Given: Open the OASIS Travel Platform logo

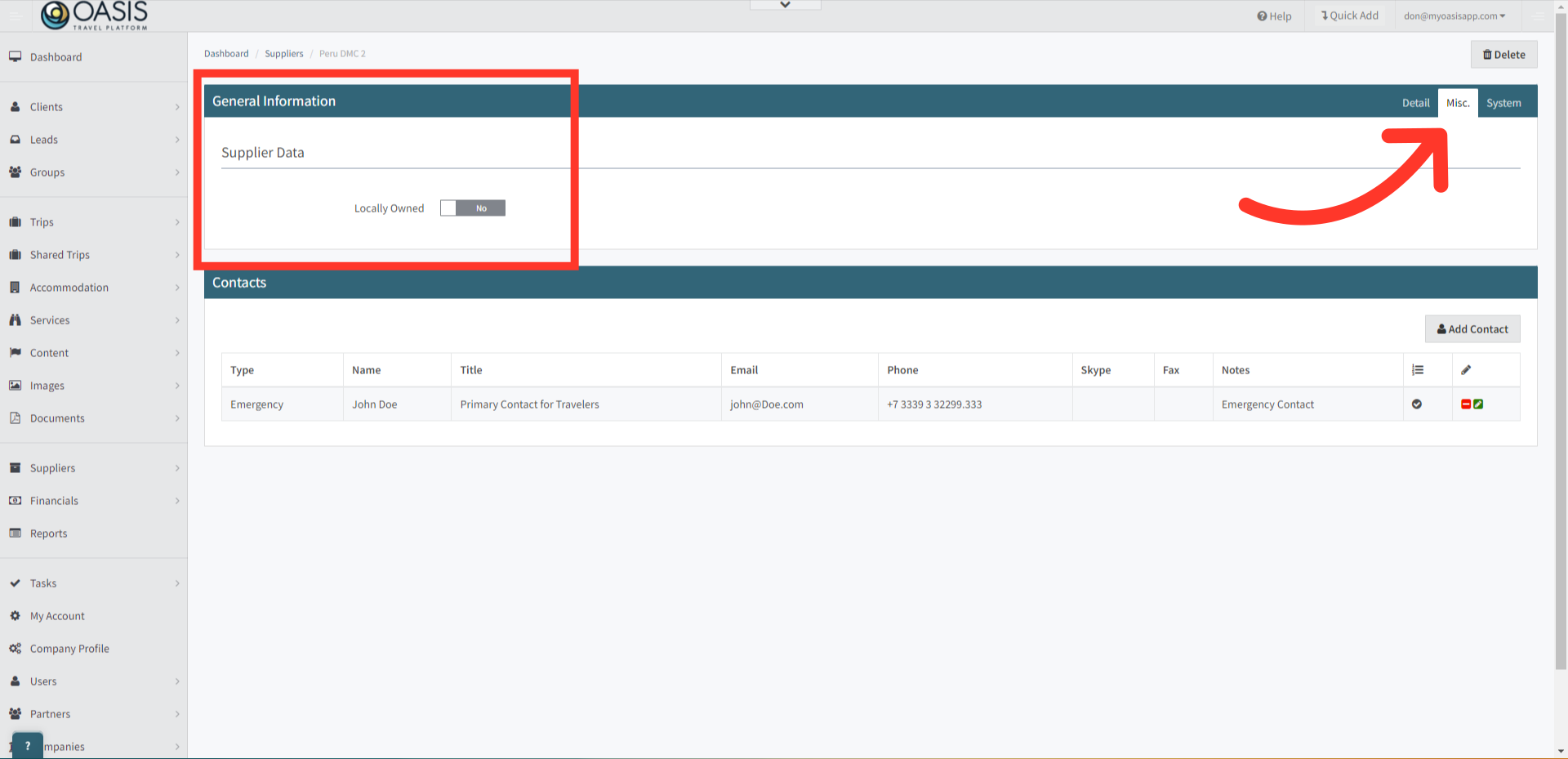Looking at the screenshot, I should pyautogui.click(x=95, y=16).
